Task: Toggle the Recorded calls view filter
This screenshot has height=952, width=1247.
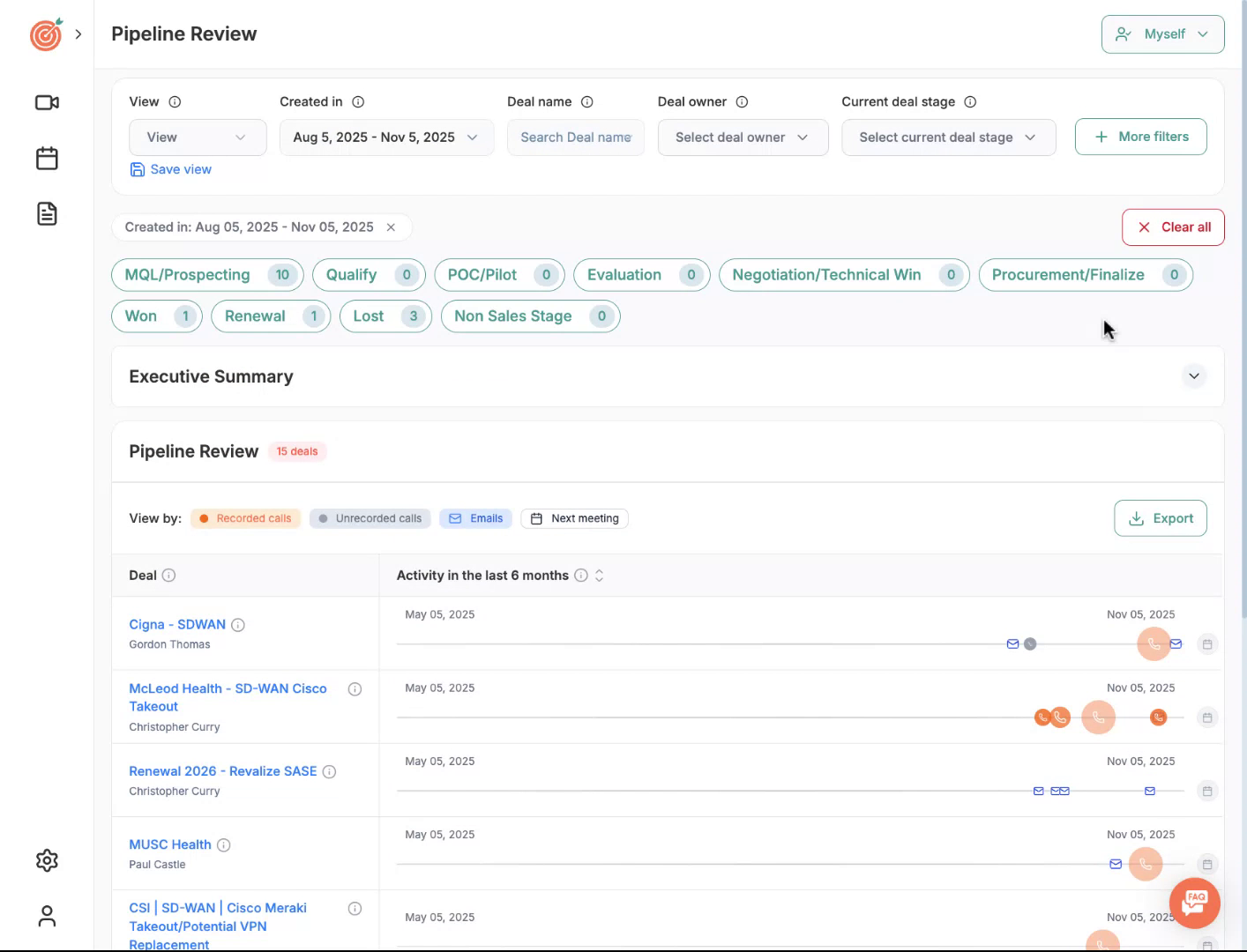Action: pyautogui.click(x=245, y=518)
